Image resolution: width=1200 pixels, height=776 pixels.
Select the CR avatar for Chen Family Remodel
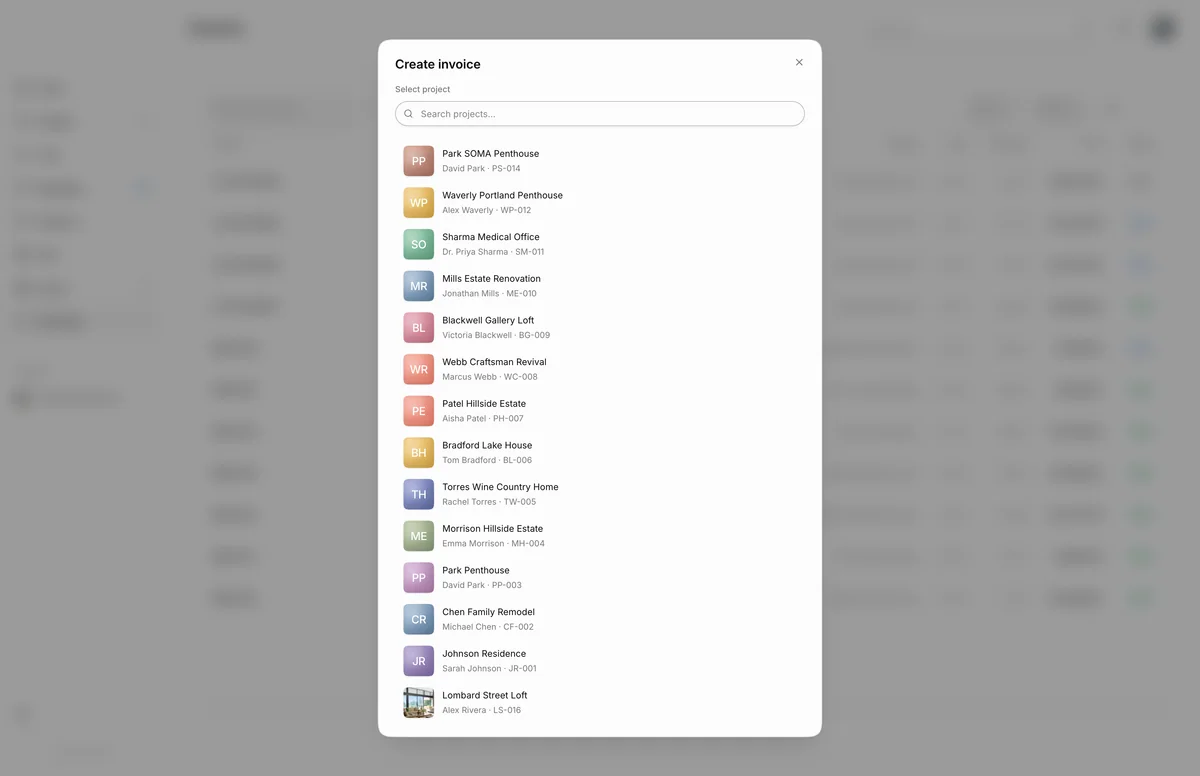point(419,619)
